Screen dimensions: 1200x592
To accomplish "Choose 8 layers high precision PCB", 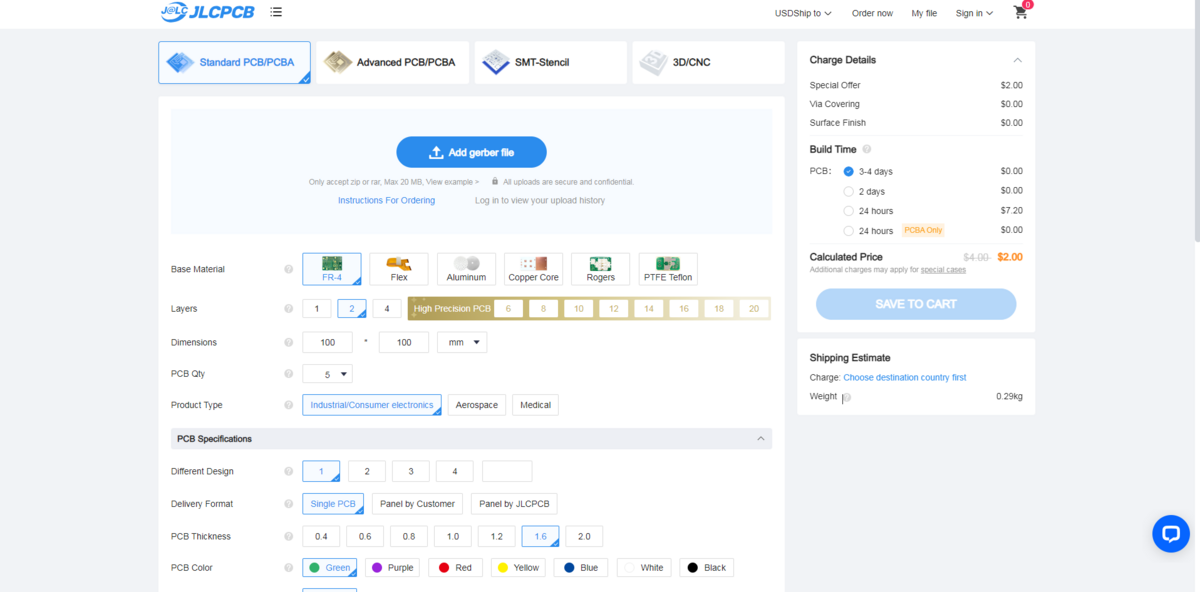I will (543, 309).
